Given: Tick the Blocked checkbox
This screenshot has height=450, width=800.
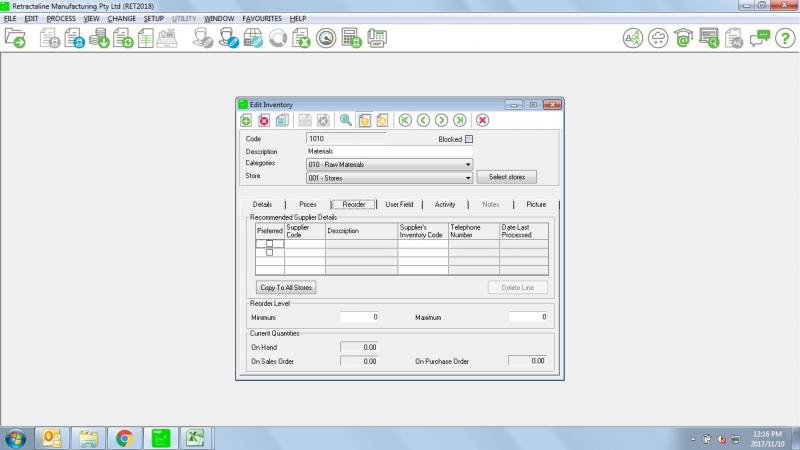Looking at the screenshot, I should tap(468, 139).
